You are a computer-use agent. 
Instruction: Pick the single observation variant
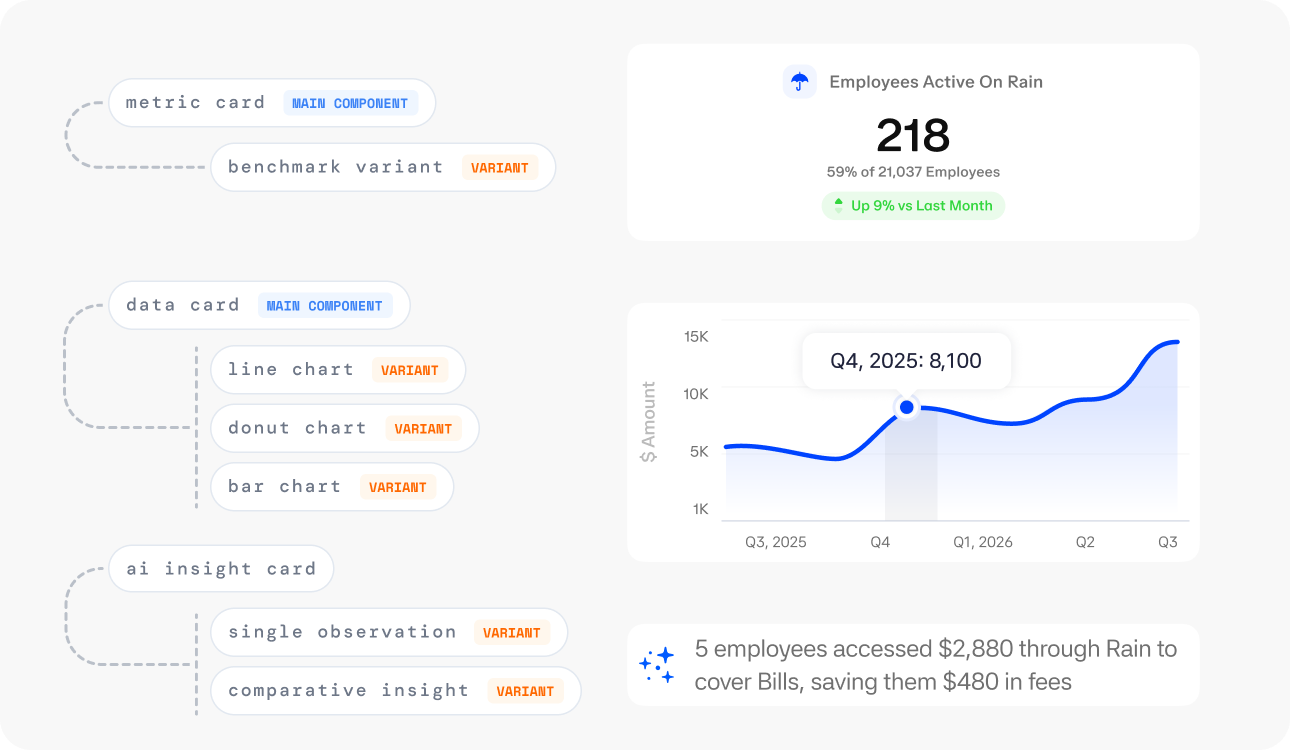pos(389,632)
